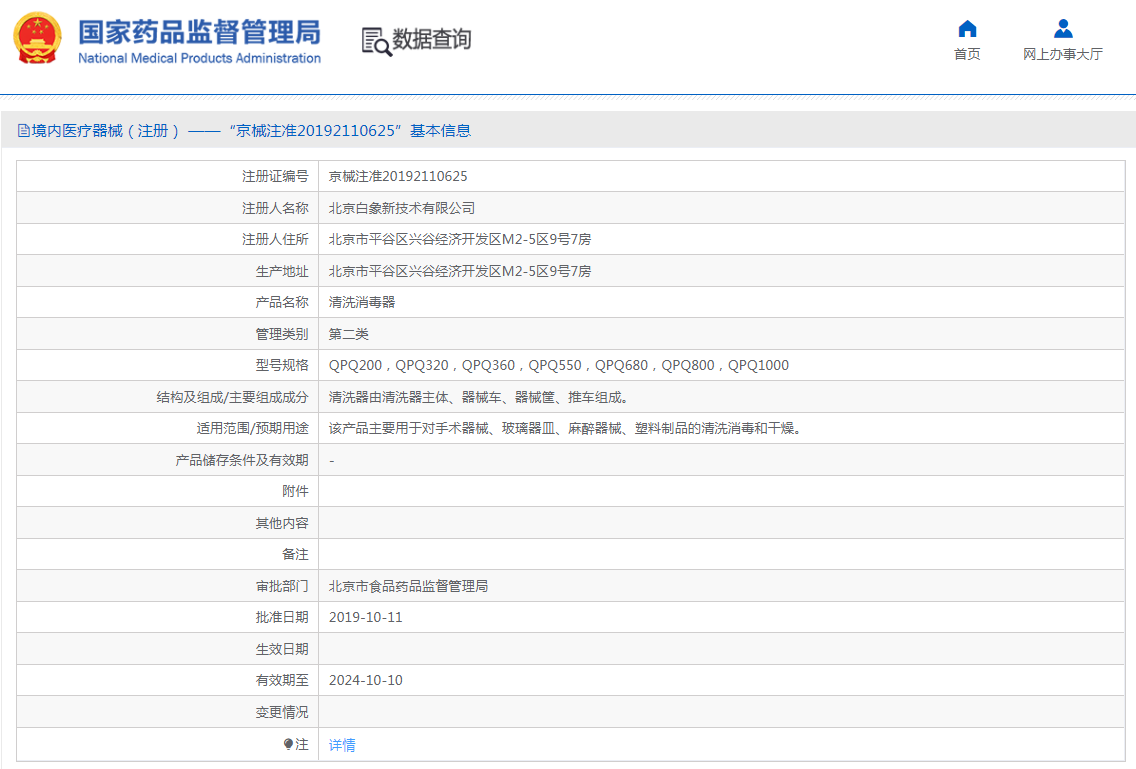Image resolution: width=1136 pixels, height=769 pixels.
Task: Click the 批准日期 date 2019-10-11
Action: tap(368, 617)
